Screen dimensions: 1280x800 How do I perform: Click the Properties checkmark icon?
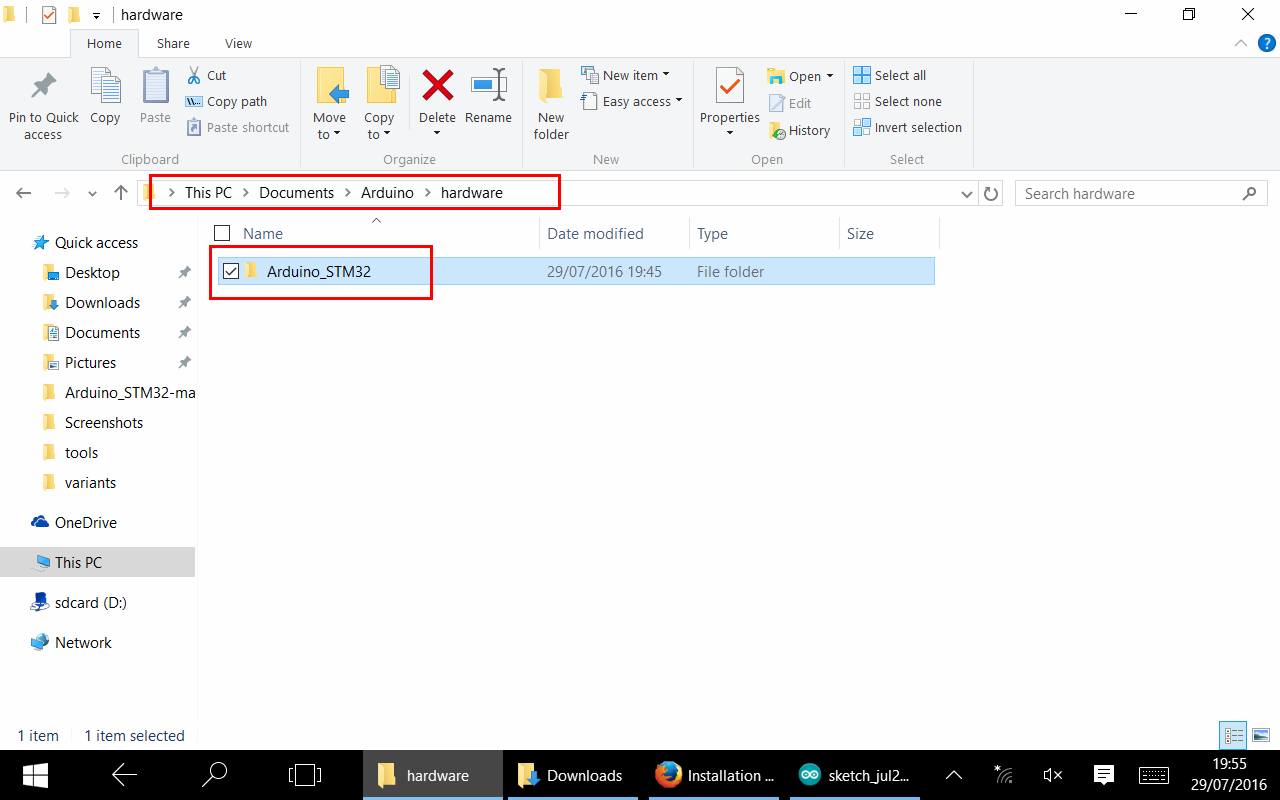tap(729, 87)
